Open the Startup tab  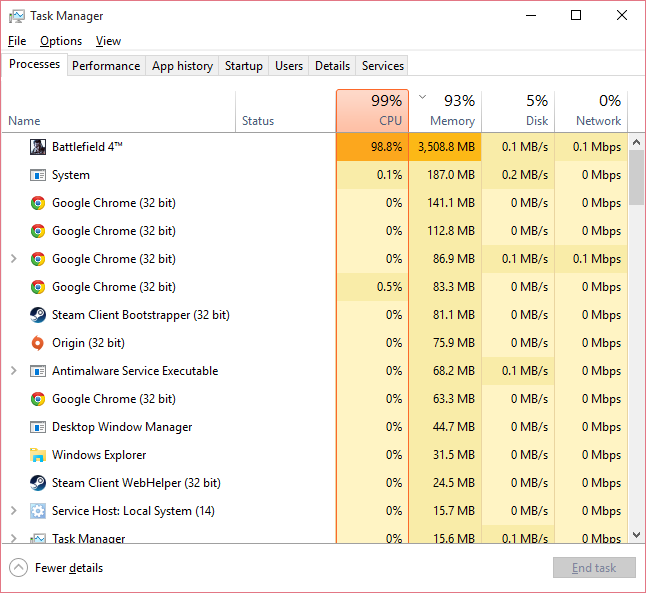[243, 66]
